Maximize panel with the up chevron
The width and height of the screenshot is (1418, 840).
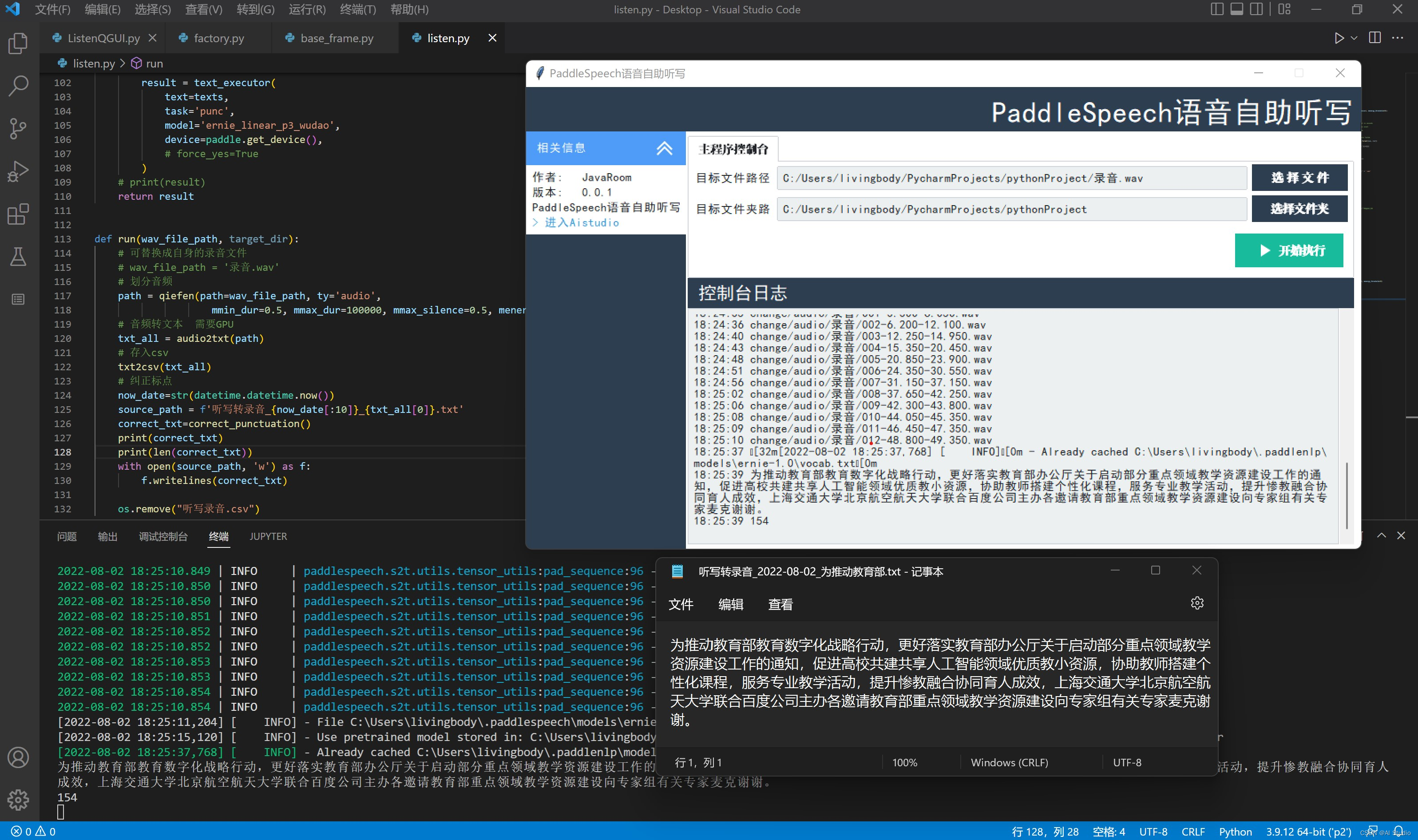(1381, 535)
